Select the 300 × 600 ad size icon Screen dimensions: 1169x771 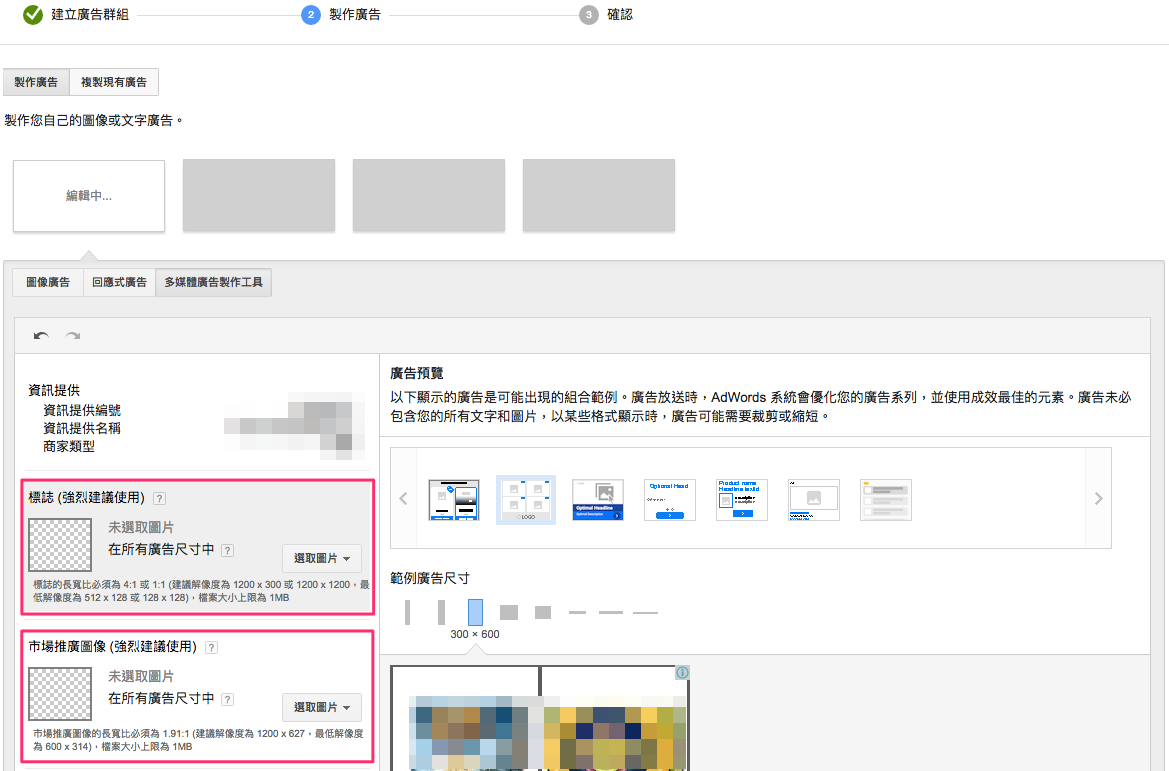pyautogui.click(x=475, y=611)
